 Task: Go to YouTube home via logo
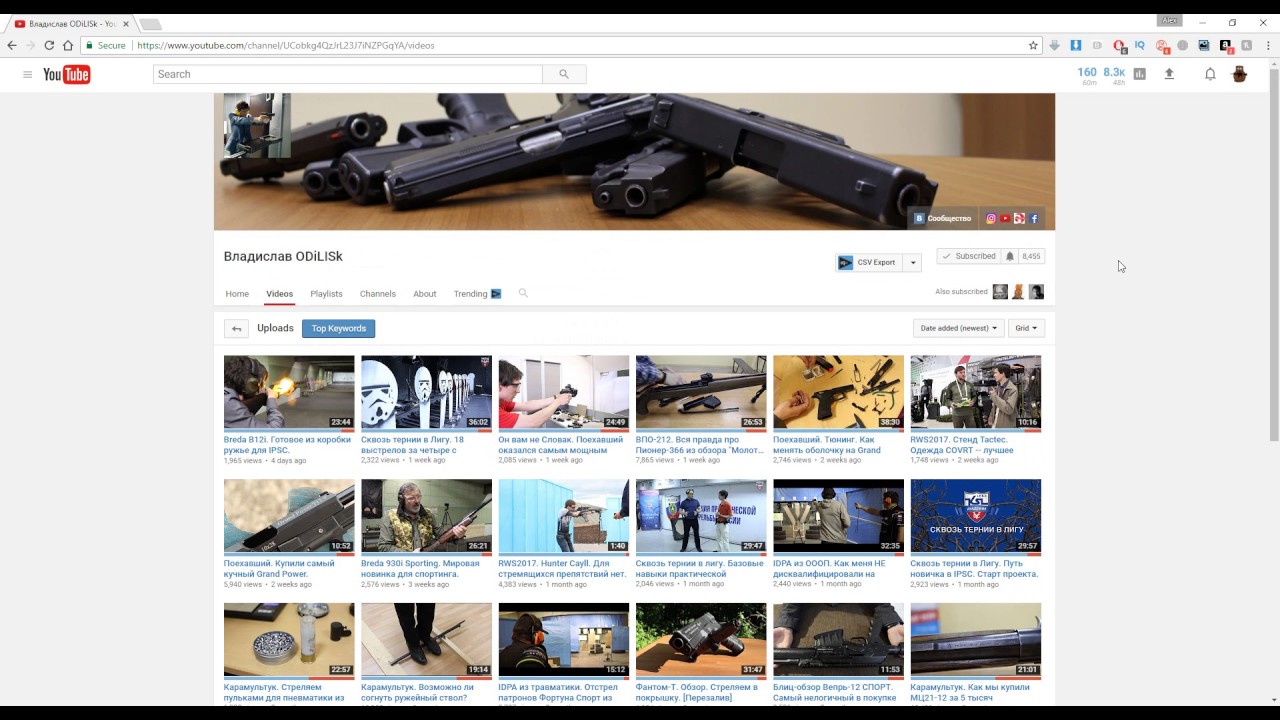click(67, 74)
